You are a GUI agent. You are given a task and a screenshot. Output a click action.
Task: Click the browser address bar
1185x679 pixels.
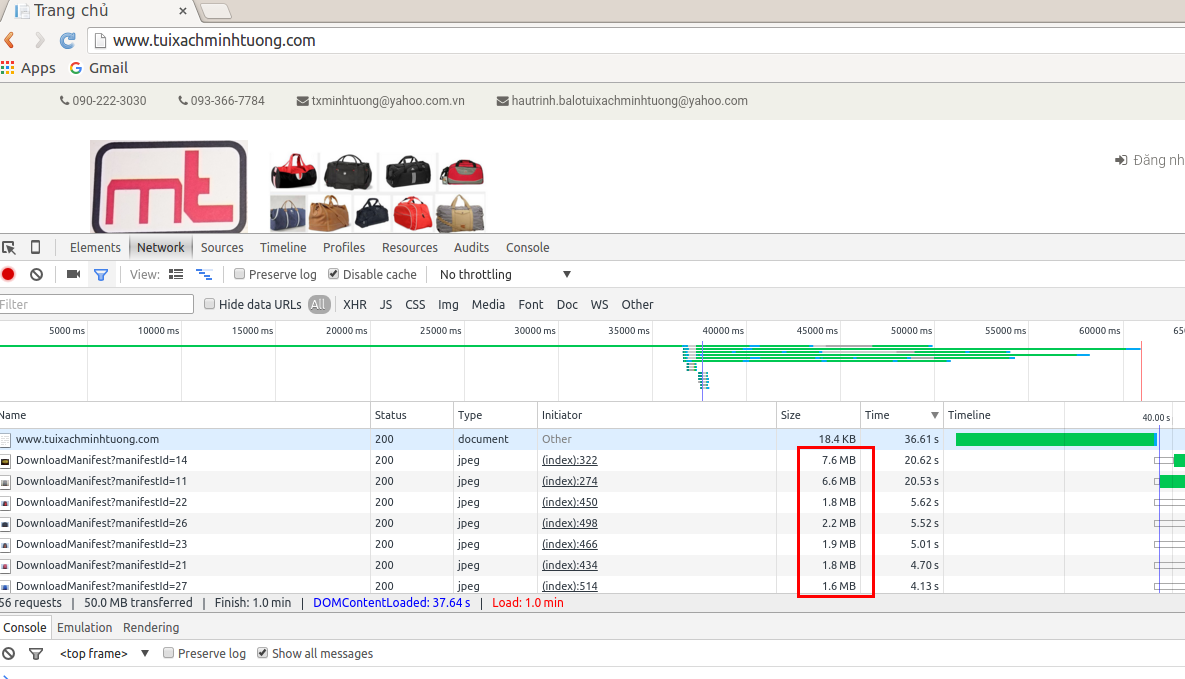coord(635,41)
